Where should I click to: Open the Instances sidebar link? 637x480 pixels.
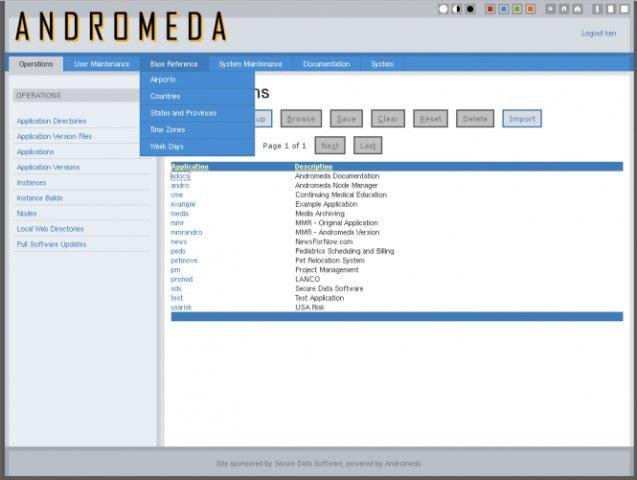[31, 183]
